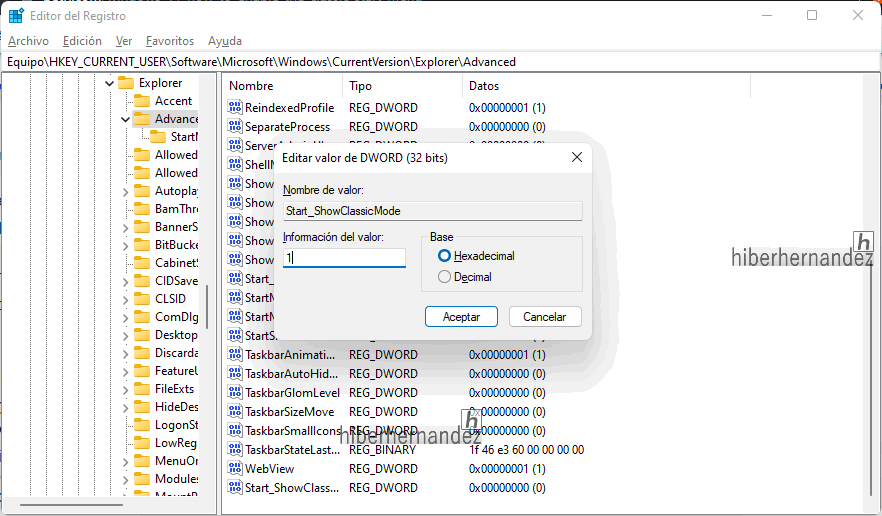This screenshot has height=516, width=882.
Task: Expand the BitBucket tree node
Action: point(125,246)
